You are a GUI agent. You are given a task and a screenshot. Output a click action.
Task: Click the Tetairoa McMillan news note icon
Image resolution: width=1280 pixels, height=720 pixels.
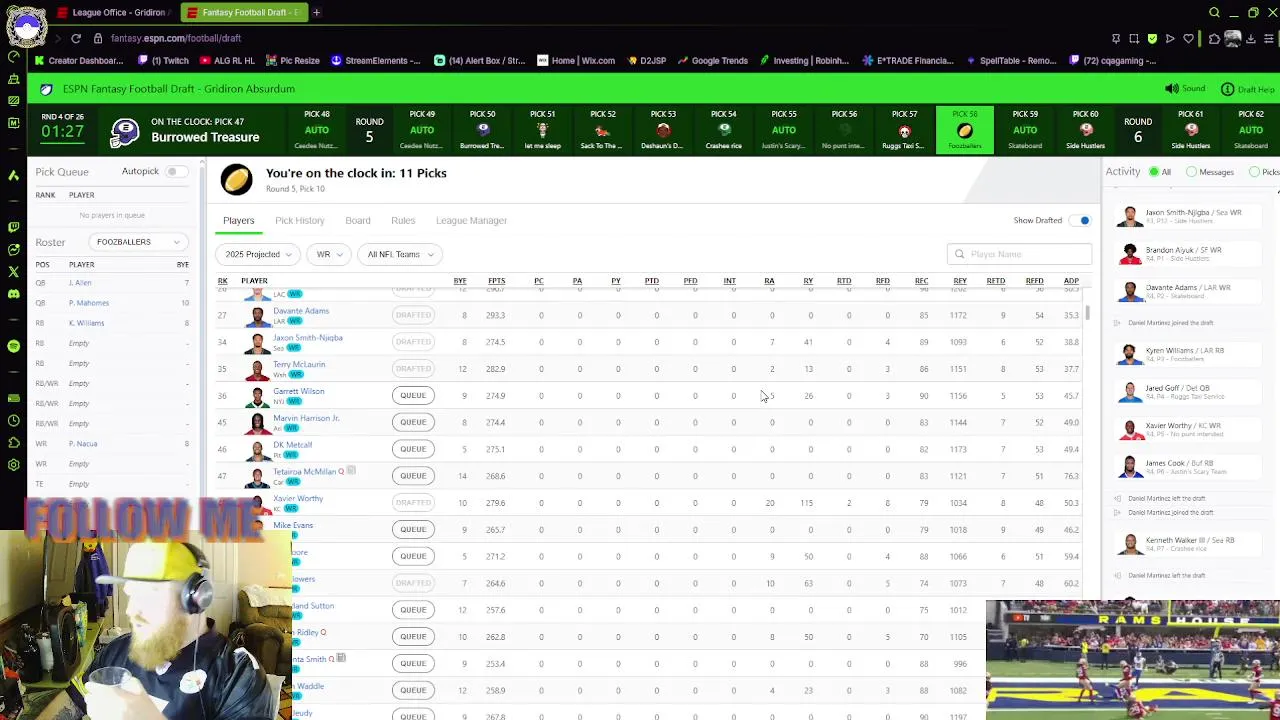[x=351, y=471]
